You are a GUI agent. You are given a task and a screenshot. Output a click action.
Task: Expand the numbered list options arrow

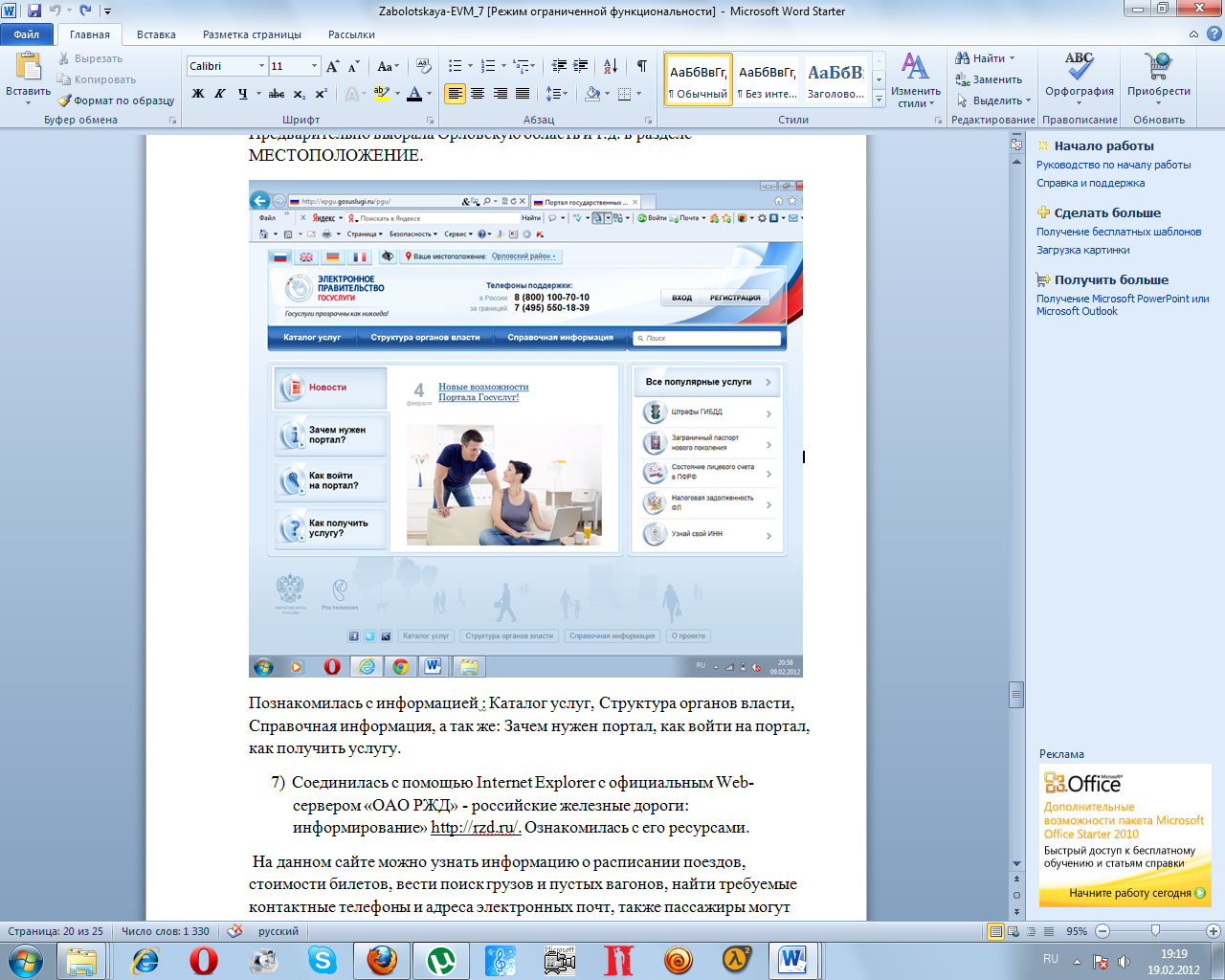pyautogui.click(x=503, y=66)
